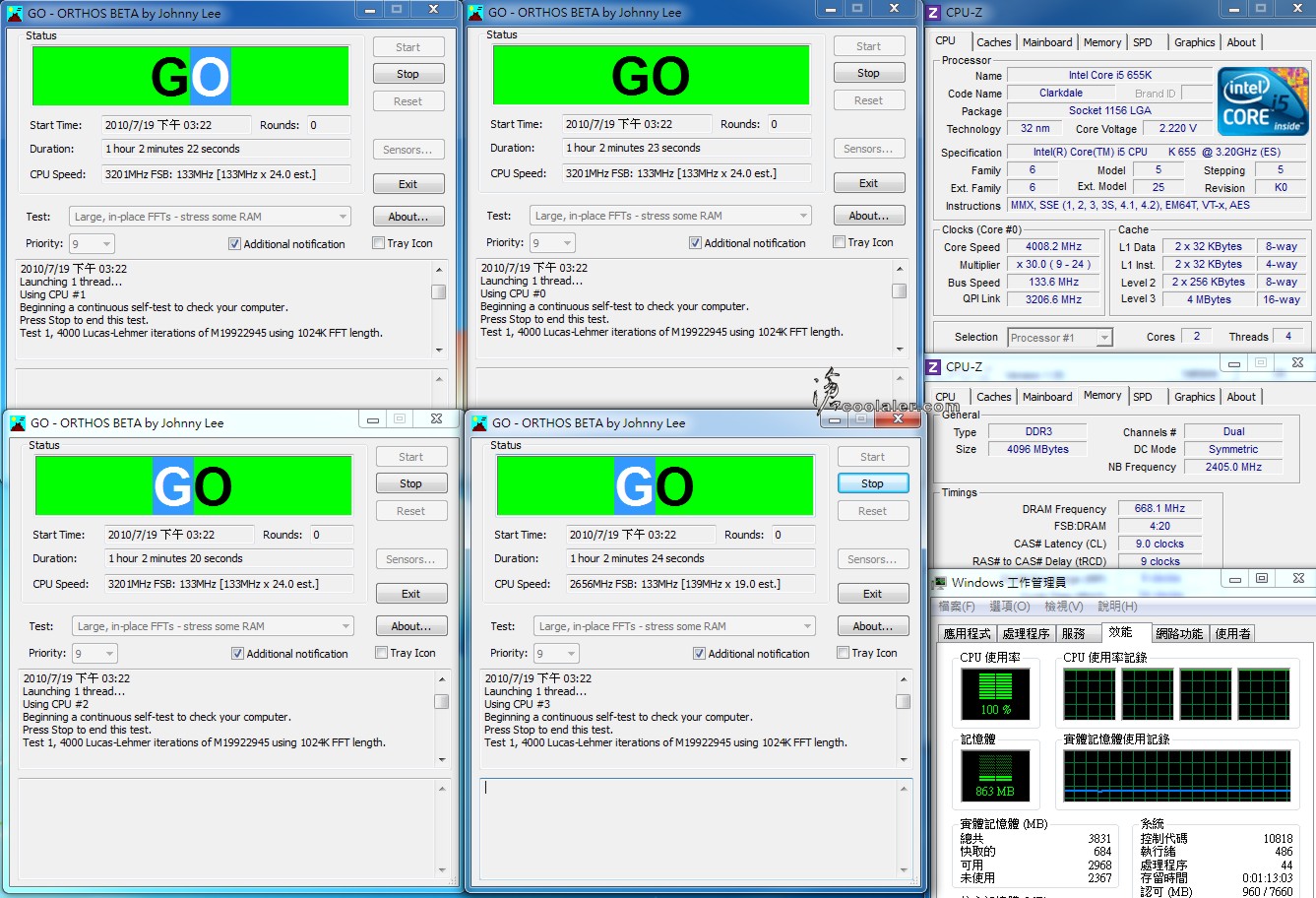Image resolution: width=1316 pixels, height=898 pixels.
Task: Click the CPU Speed field showing 2656MHz
Action: tap(692, 584)
